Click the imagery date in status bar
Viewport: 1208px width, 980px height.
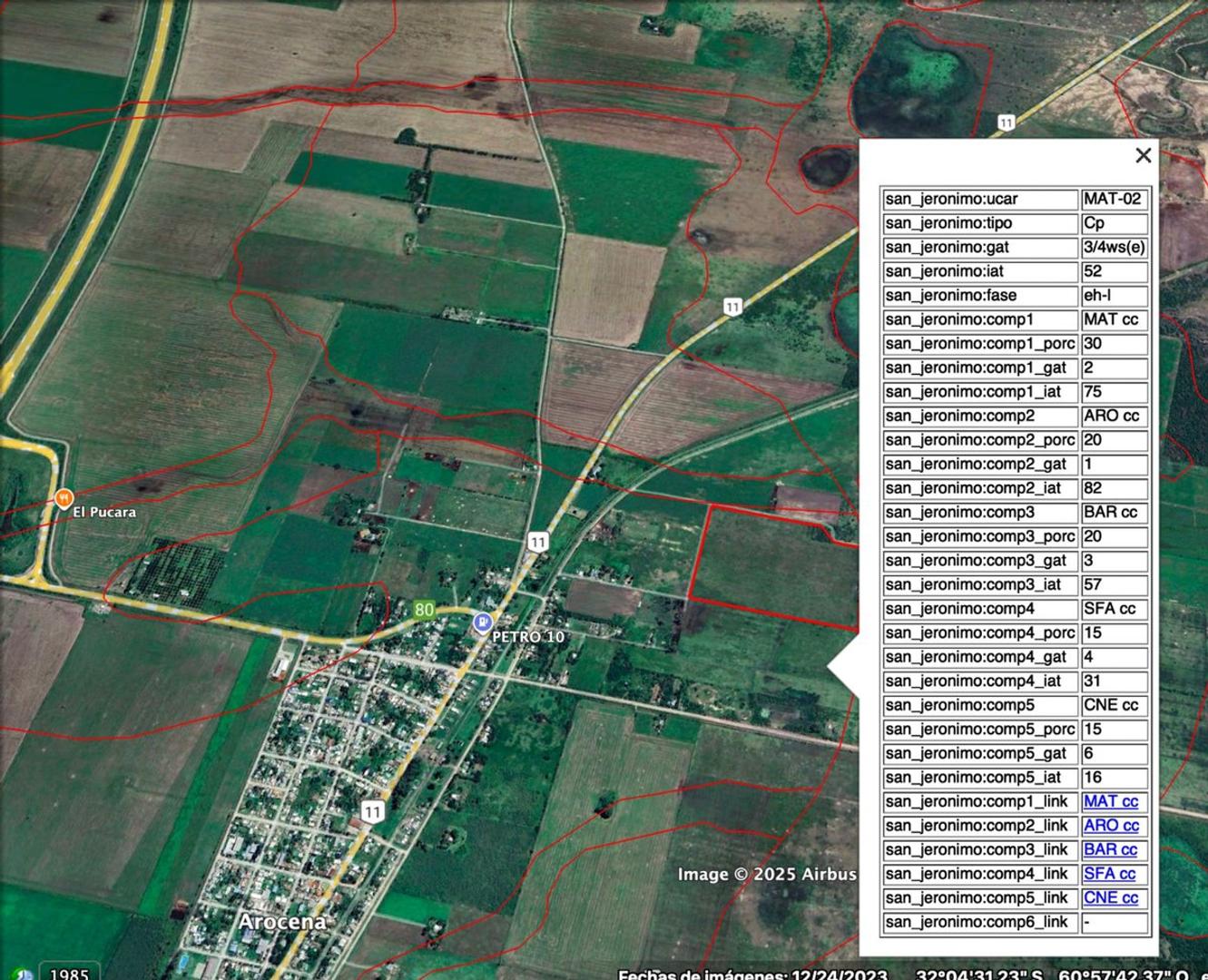point(752,975)
